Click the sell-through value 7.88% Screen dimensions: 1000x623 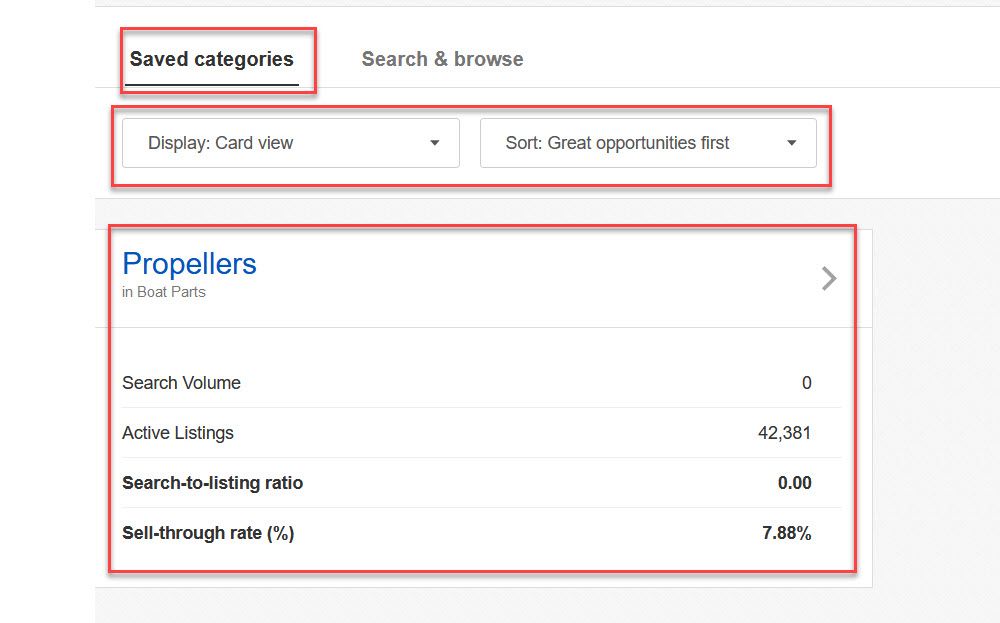tap(786, 533)
